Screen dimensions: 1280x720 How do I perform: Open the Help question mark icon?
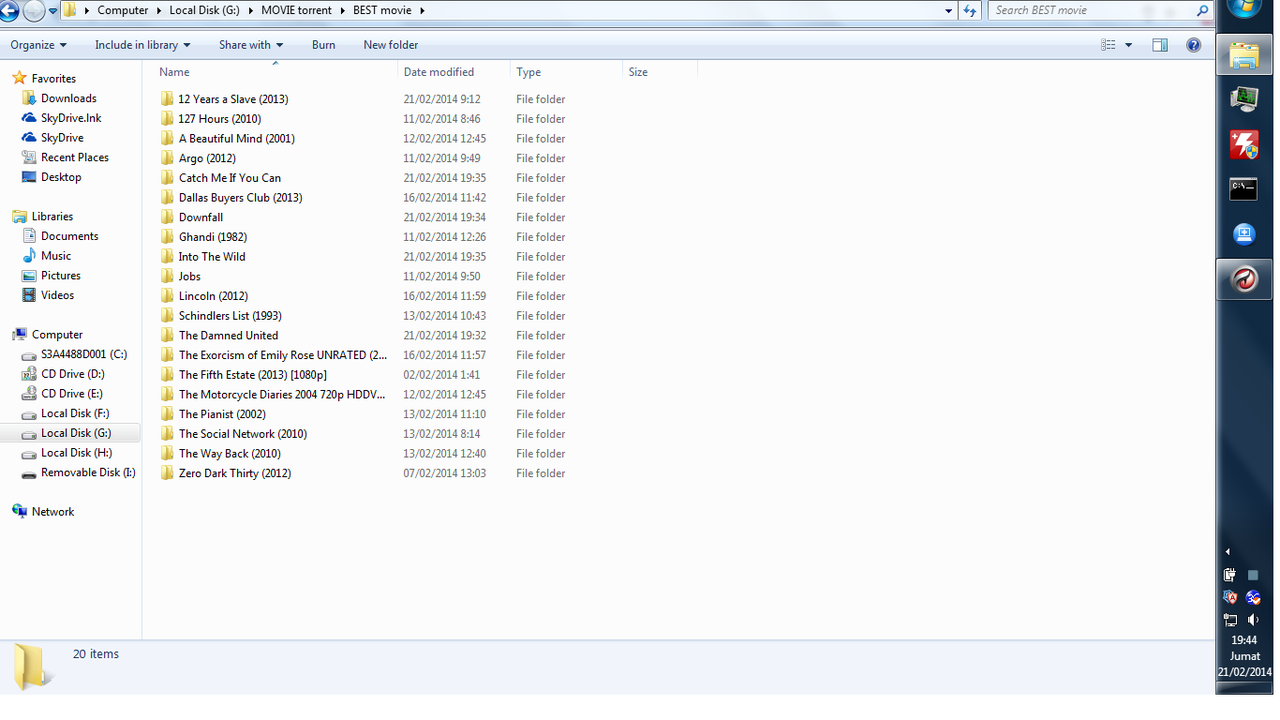[1193, 45]
